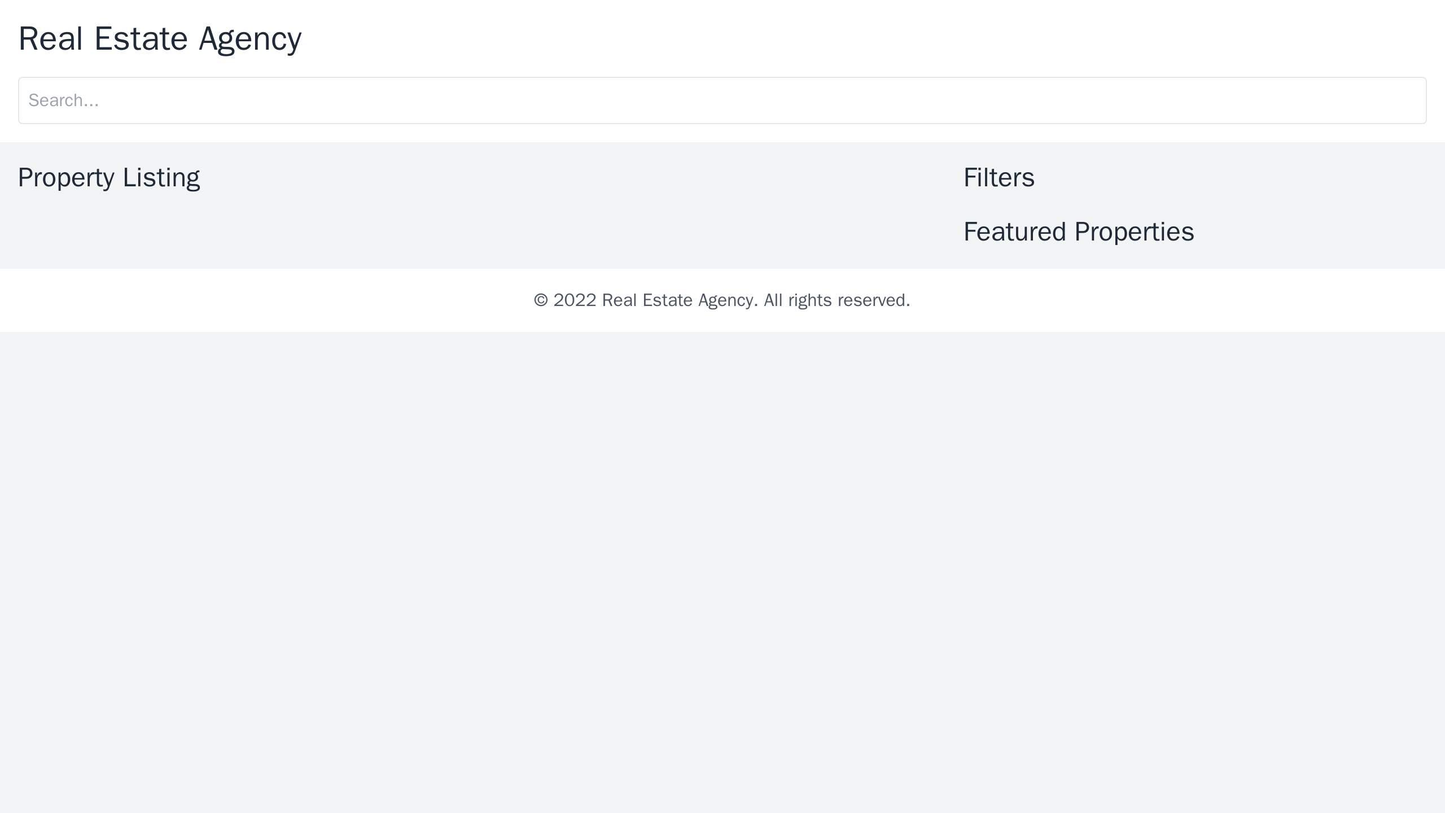
Task: Click the Filters heading
Action: click(998, 178)
